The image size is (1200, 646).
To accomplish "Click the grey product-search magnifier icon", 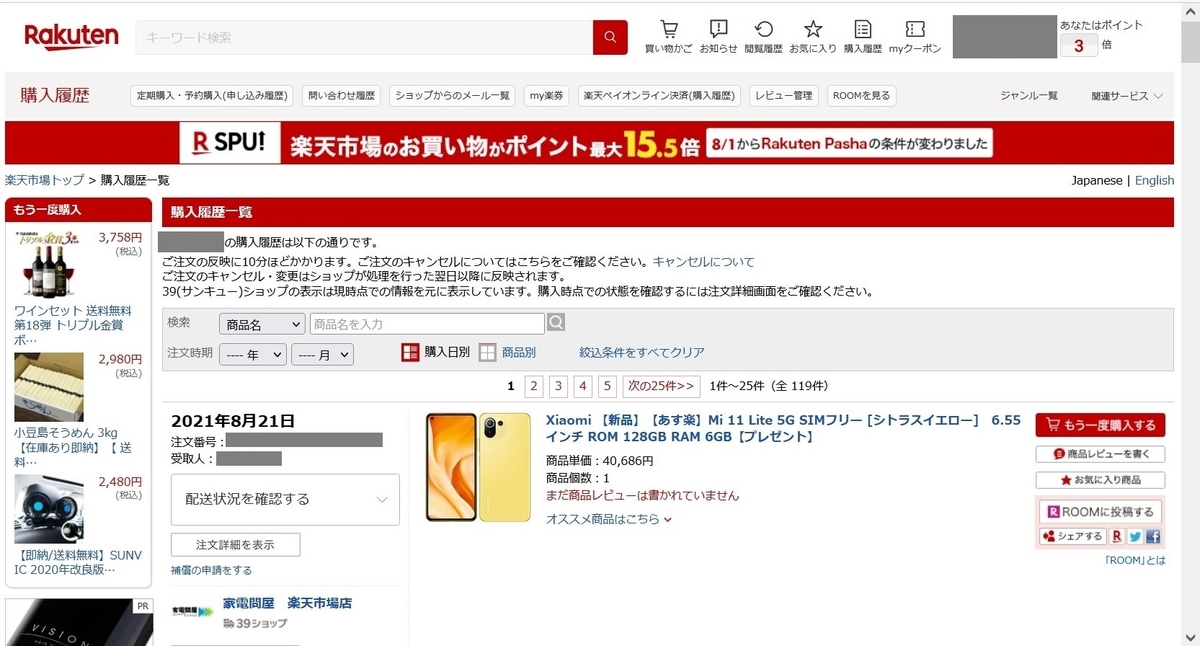I will pos(556,323).
